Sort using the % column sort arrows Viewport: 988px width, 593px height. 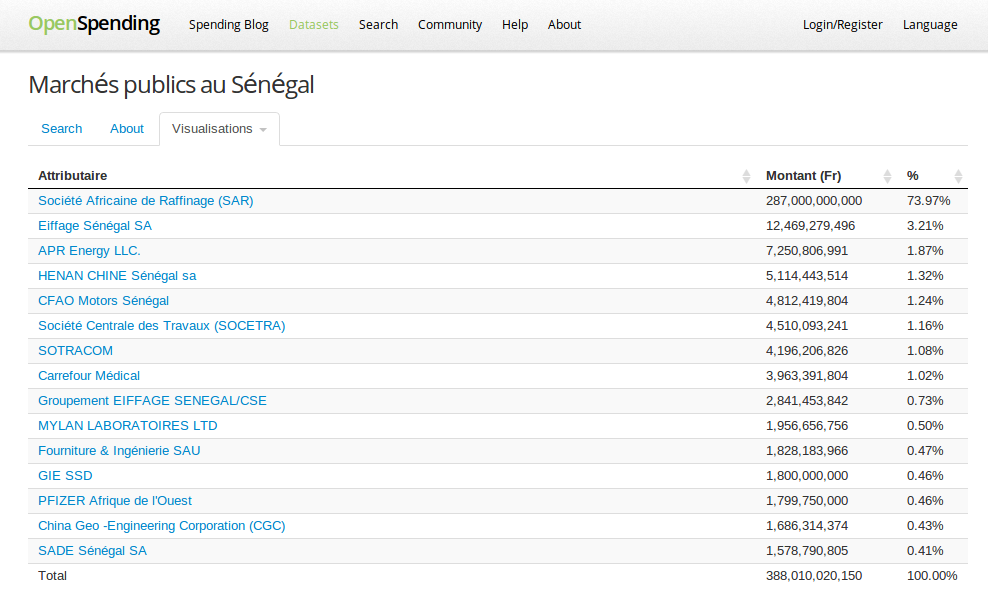click(957, 175)
